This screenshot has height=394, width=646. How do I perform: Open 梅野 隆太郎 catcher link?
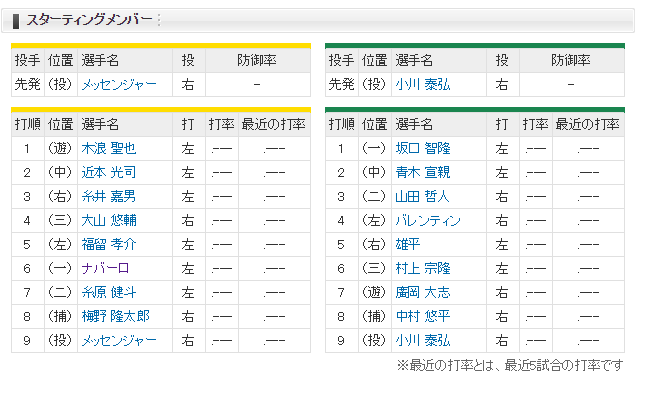tap(115, 316)
